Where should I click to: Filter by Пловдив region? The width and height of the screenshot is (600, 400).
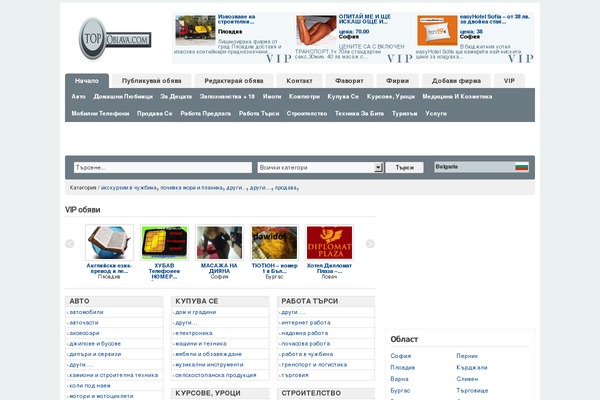[x=403, y=367]
